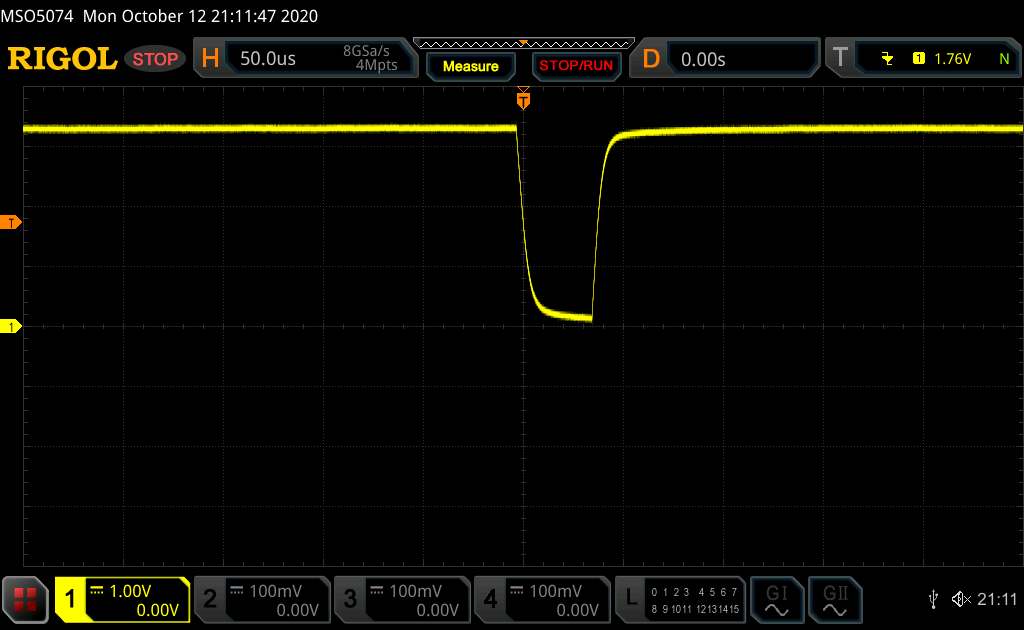
Task: Click the orange trigger level marker on left edge
Action: pos(10,223)
